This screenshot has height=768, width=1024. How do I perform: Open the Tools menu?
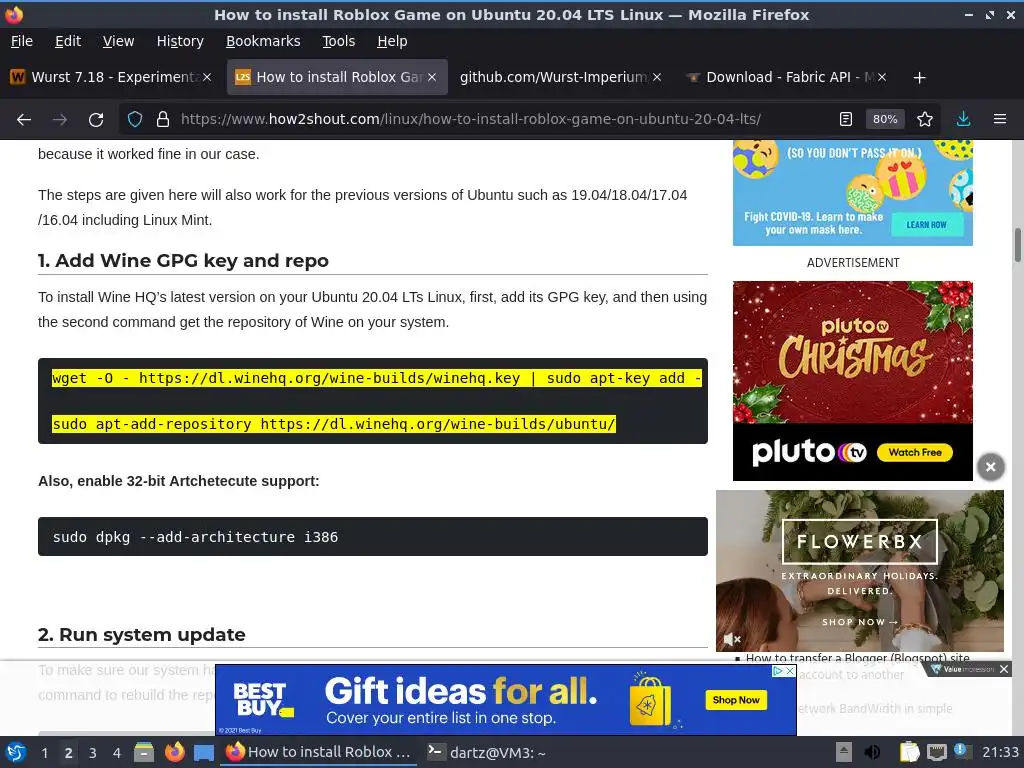coord(338,41)
